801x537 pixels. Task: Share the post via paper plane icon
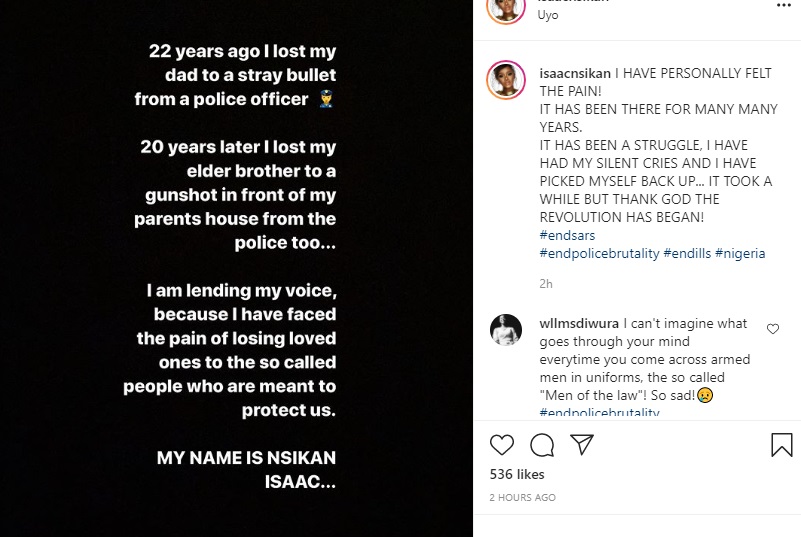(x=581, y=444)
